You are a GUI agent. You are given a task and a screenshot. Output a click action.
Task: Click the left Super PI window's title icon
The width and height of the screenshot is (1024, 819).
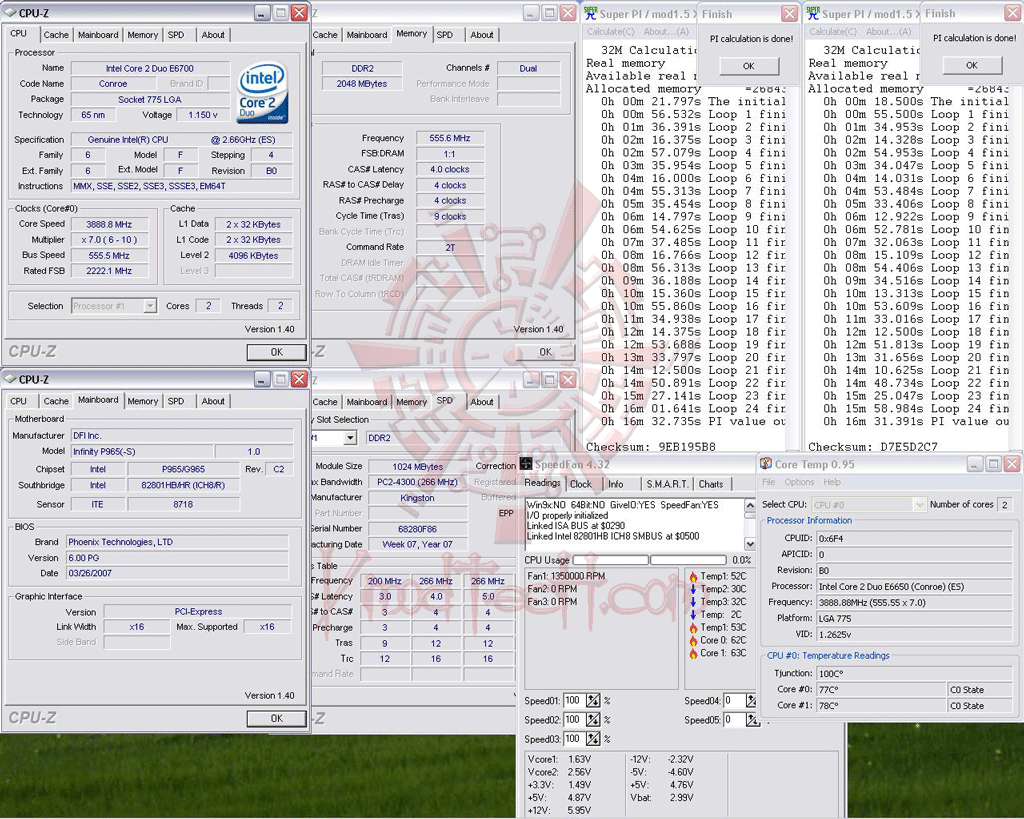[x=590, y=13]
